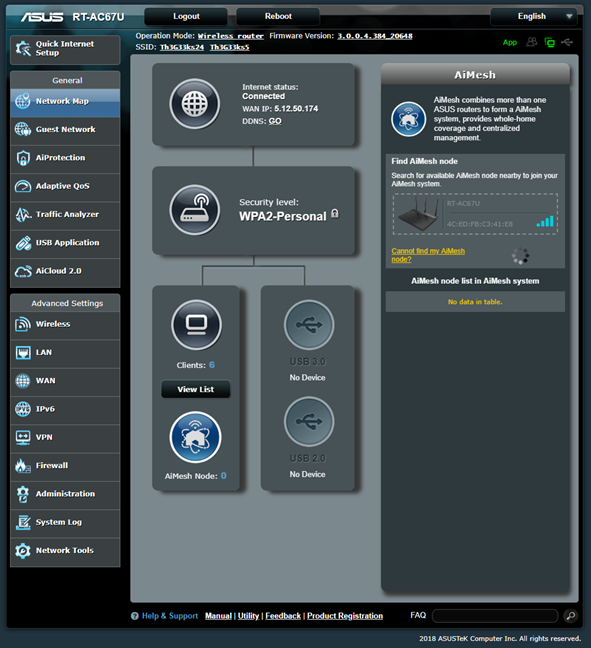
Task: Open the Manual link
Action: 218,616
